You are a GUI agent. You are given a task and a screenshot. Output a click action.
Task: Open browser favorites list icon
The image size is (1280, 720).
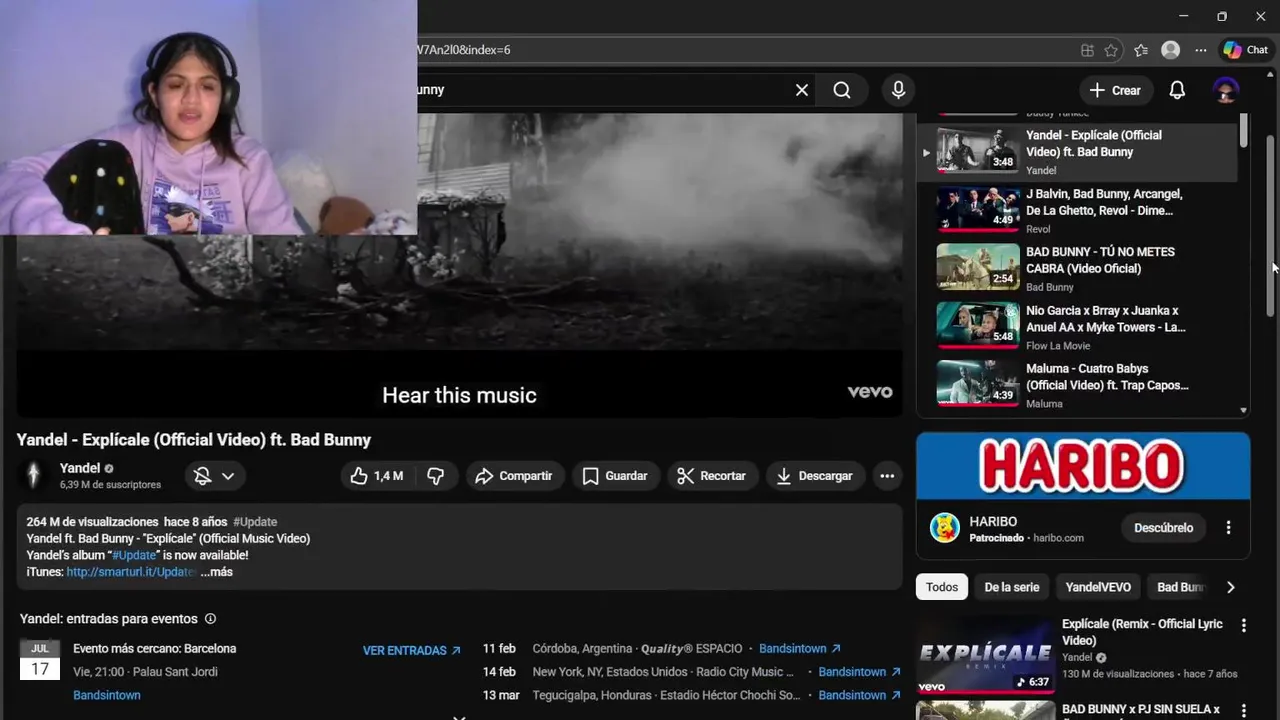pos(1141,50)
